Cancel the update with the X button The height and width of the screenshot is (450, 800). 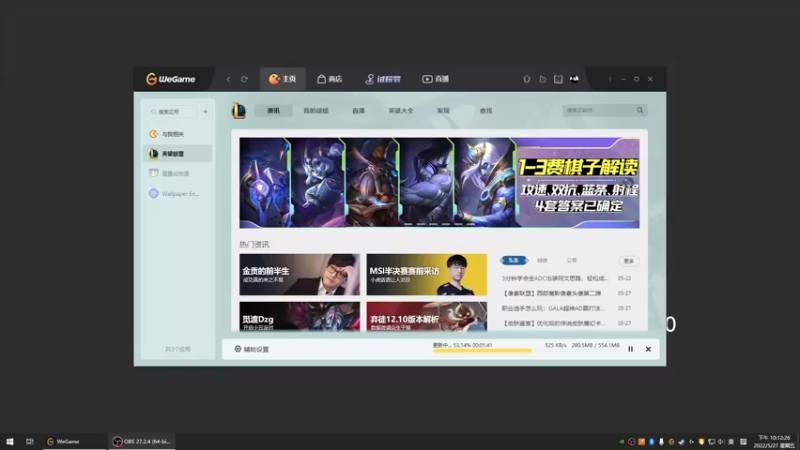click(x=648, y=349)
